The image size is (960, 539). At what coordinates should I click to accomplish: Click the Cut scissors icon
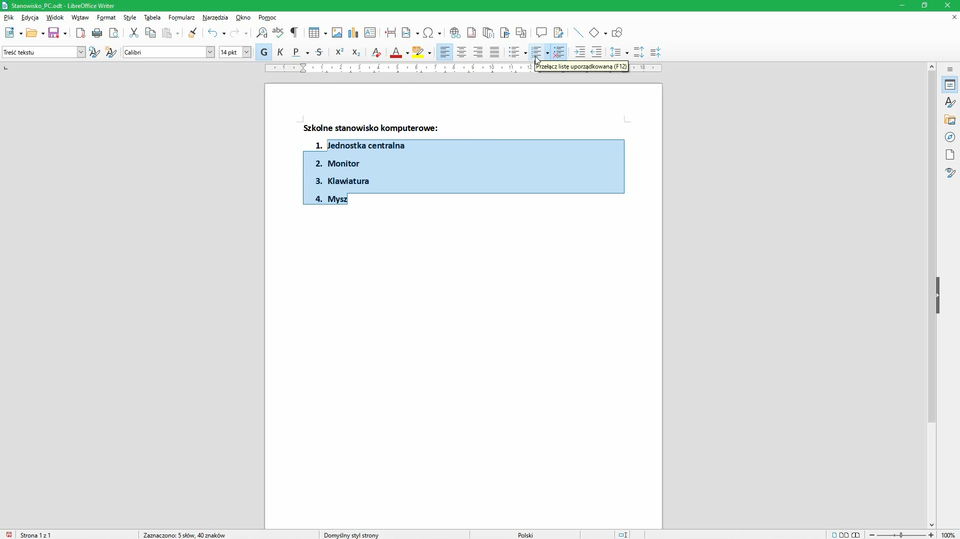point(133,33)
